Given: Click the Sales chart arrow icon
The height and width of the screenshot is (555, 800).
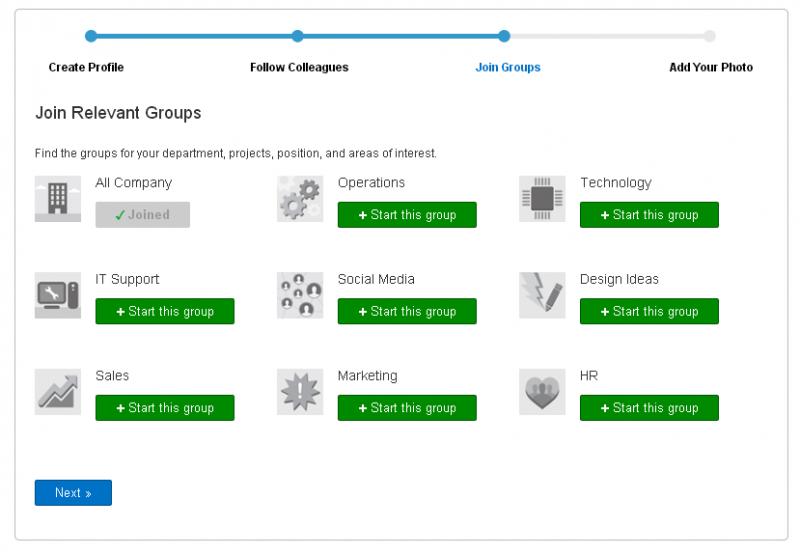Looking at the screenshot, I should click(x=58, y=392).
